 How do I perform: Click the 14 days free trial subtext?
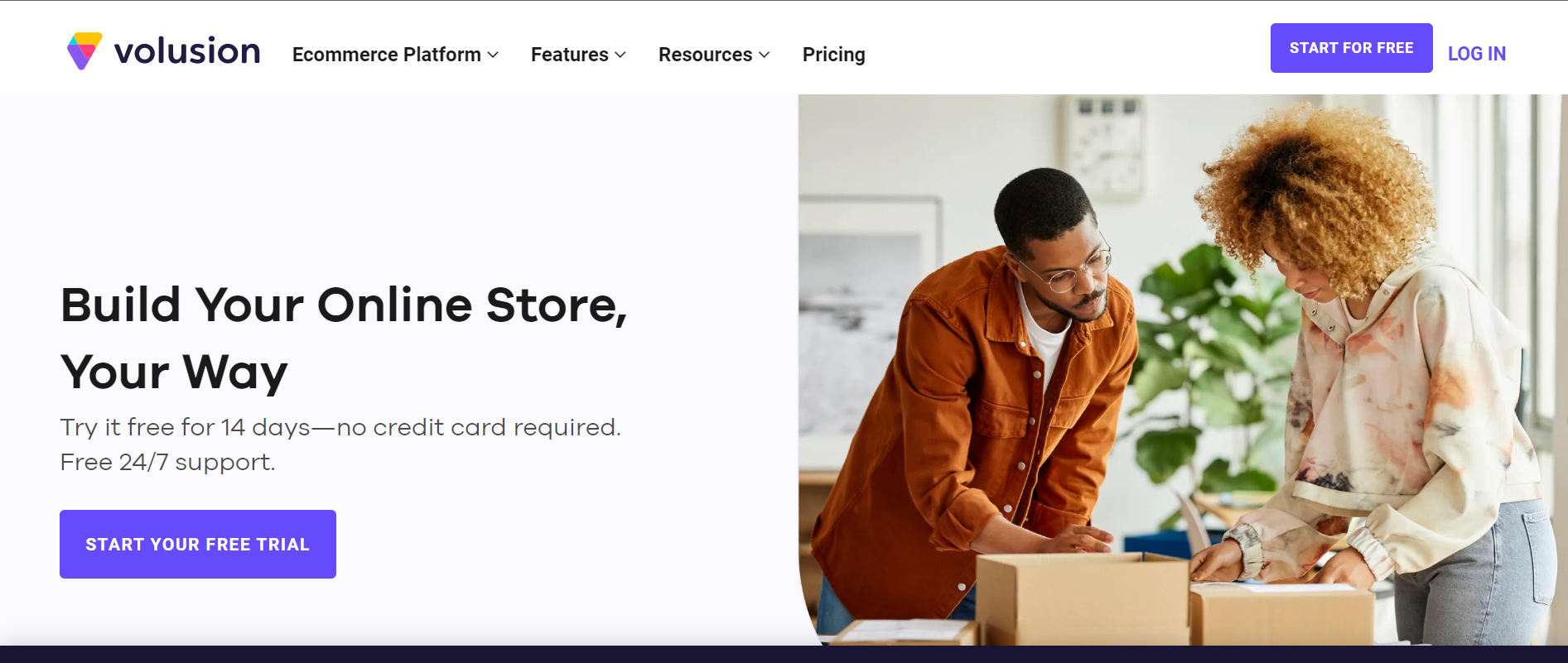(340, 427)
